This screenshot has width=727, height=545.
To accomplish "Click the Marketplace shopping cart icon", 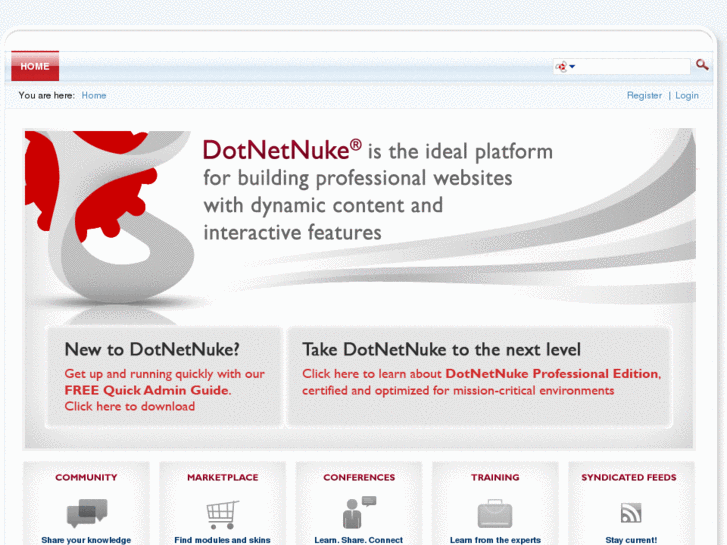I will (223, 514).
